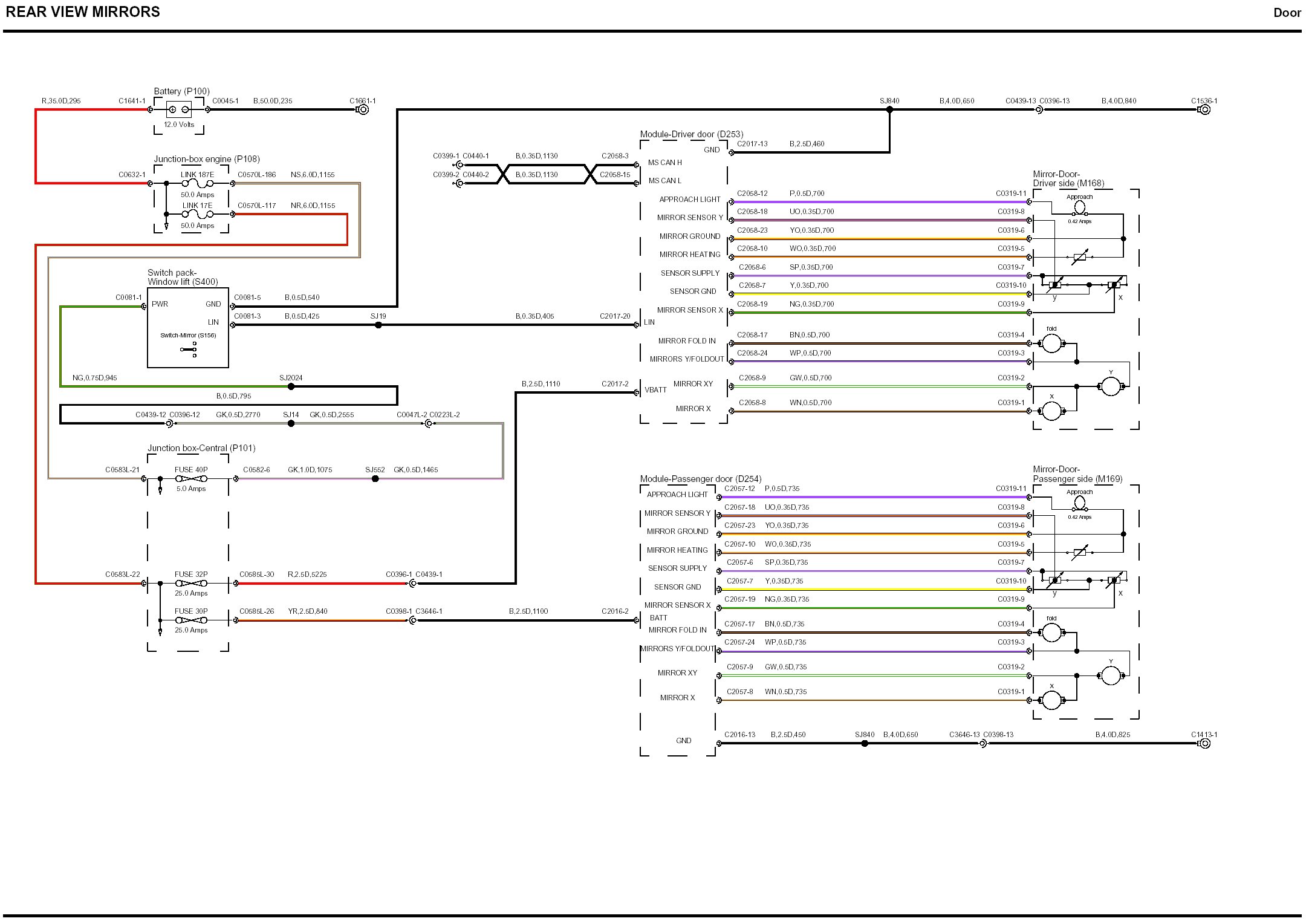Click the FUSE 32P symbol
Image resolution: width=1309 pixels, height=924 pixels.
tap(191, 584)
